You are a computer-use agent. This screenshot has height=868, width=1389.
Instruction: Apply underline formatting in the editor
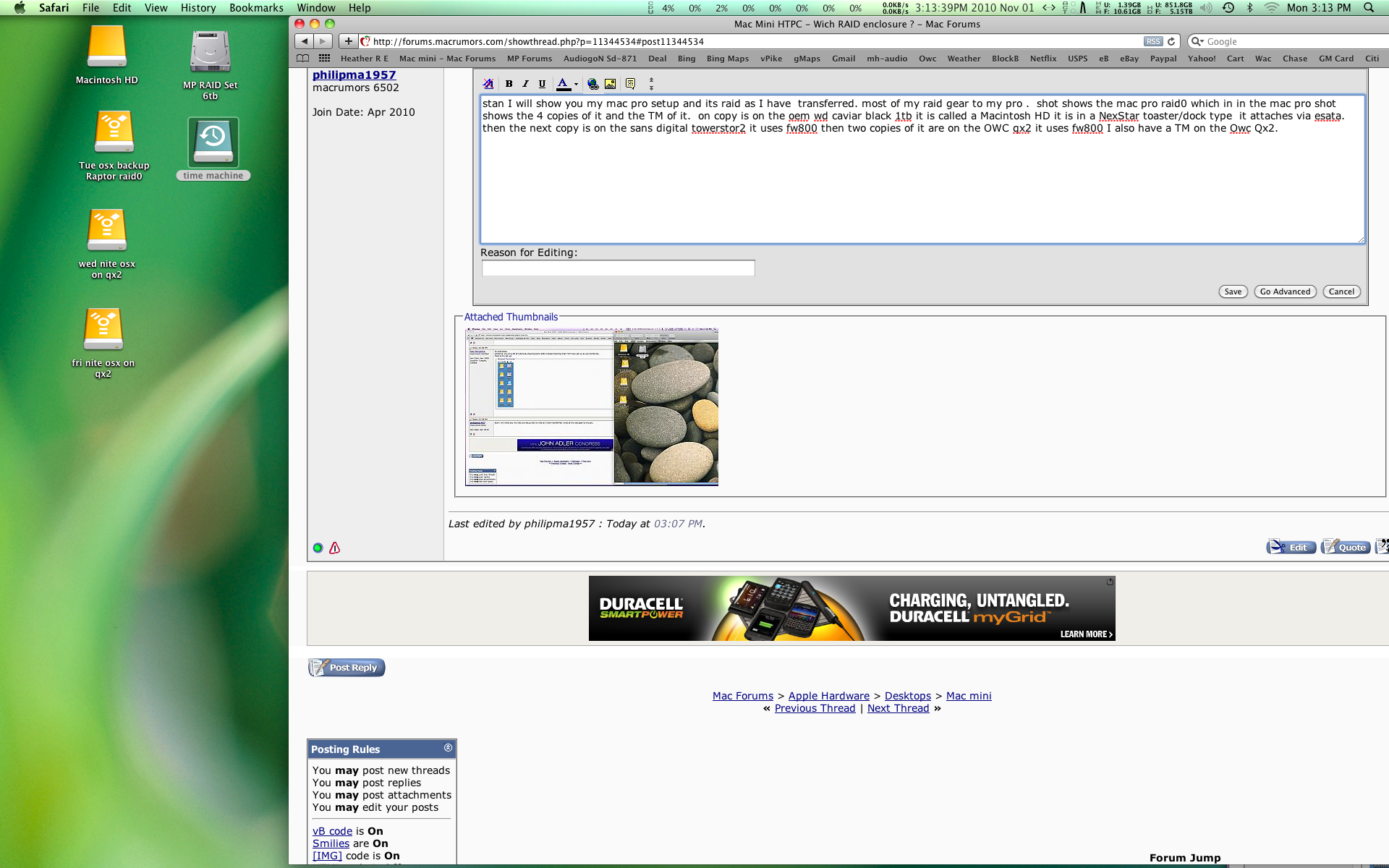coord(542,83)
